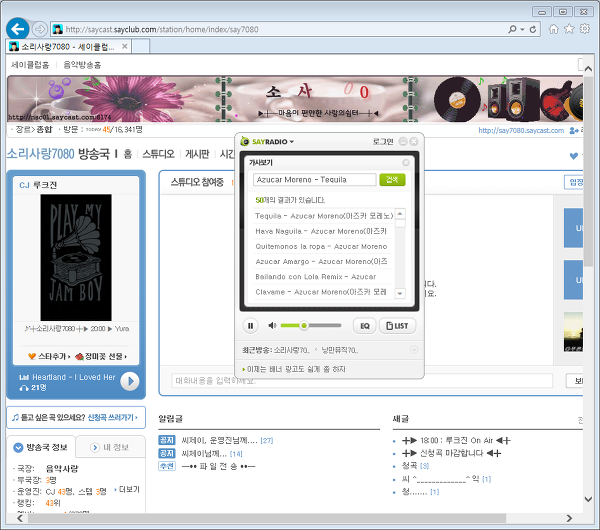Open the LIST playlist button
This screenshot has height=530, width=600.
pos(397,326)
